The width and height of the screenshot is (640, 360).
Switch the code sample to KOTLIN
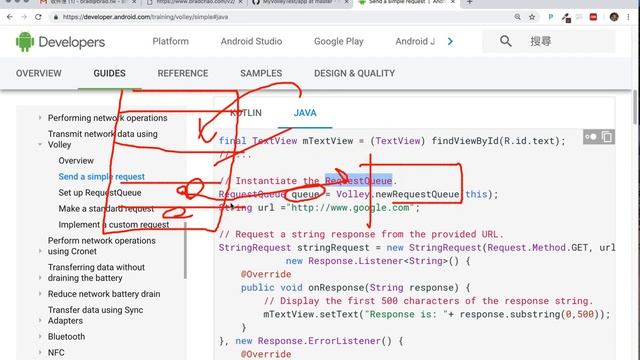(246, 113)
